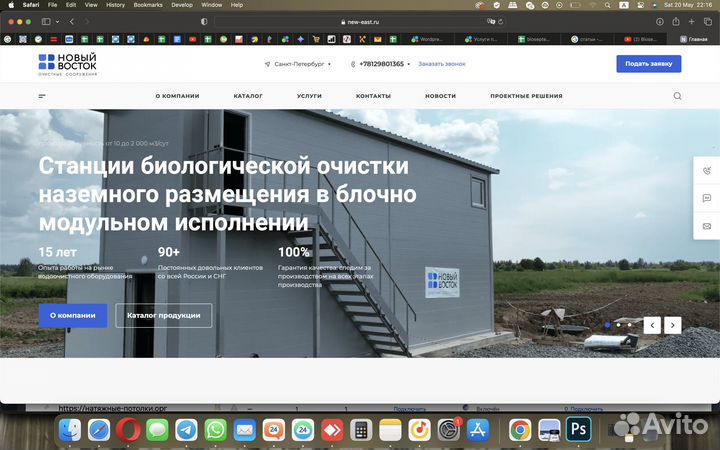Screen dimensions: 720x450
Task: Click the Подать заявку button
Action: pos(648,64)
